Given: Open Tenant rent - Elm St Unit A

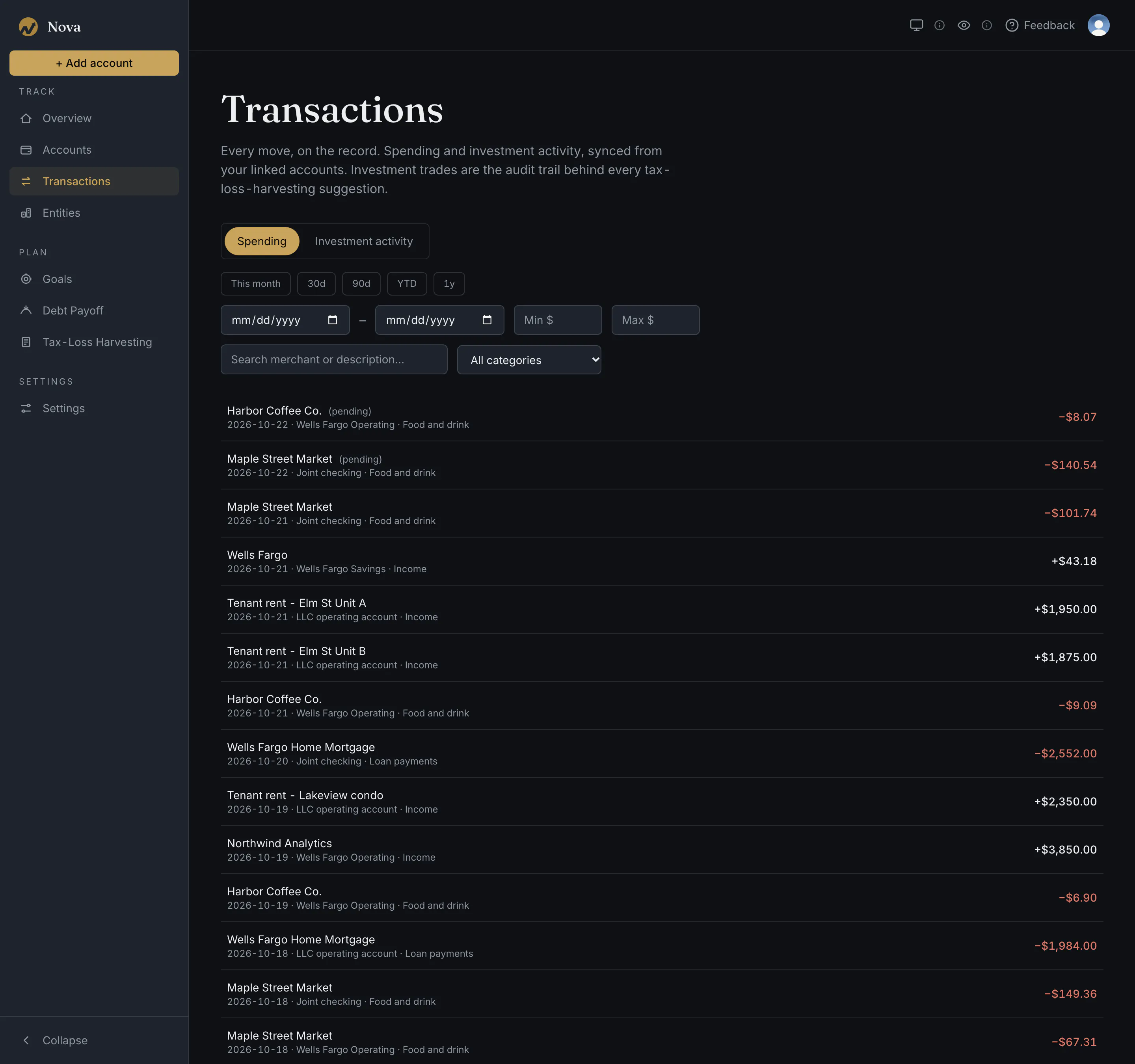Looking at the screenshot, I should tap(662, 609).
